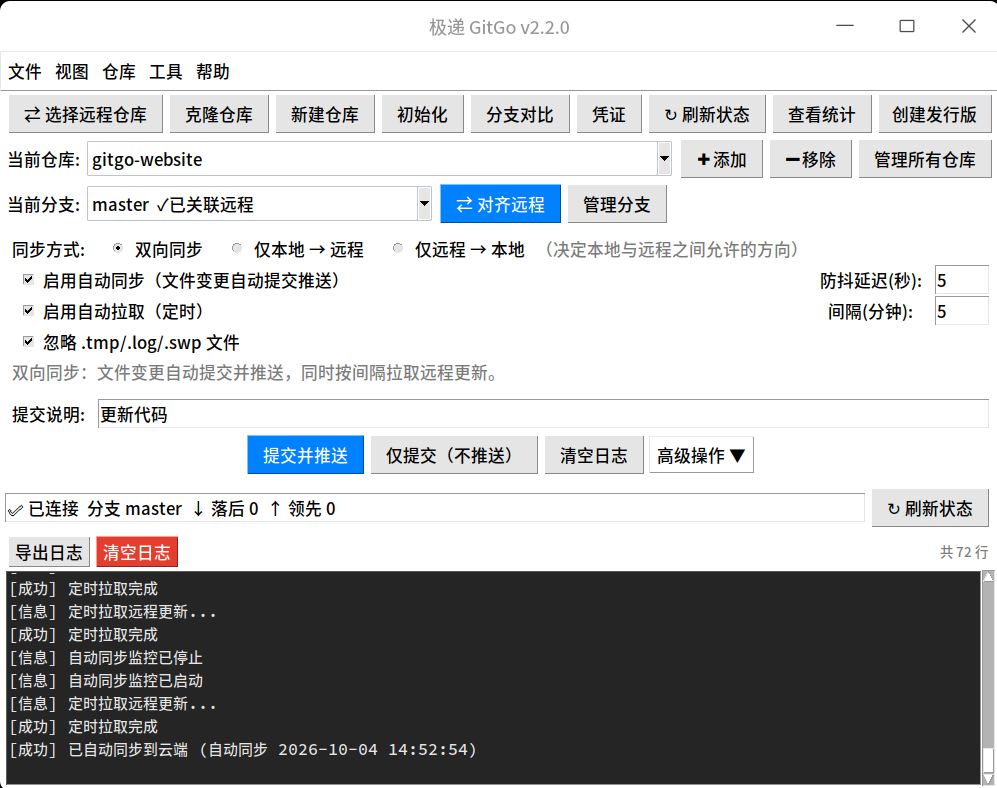Open 分支对比 comparison
This screenshot has height=788, width=997.
click(x=519, y=114)
